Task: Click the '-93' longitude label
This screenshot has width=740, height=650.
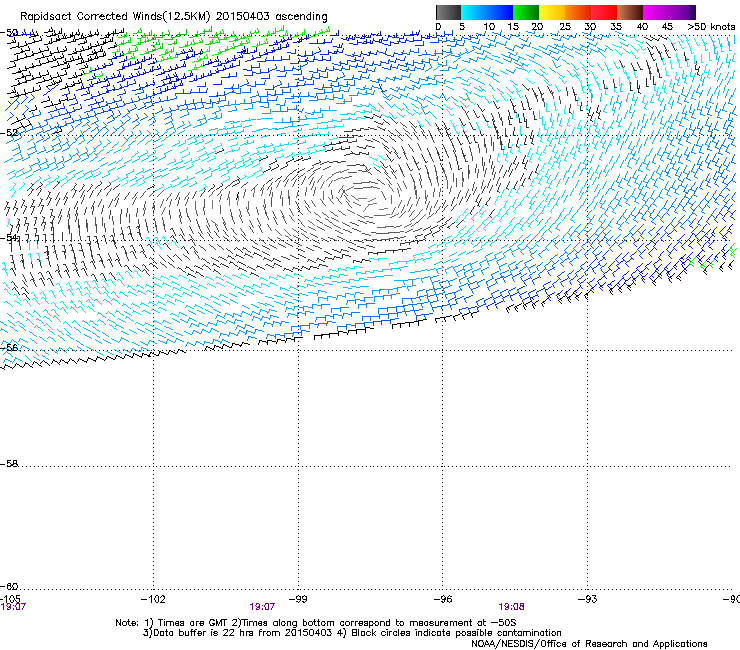Action: (x=588, y=599)
